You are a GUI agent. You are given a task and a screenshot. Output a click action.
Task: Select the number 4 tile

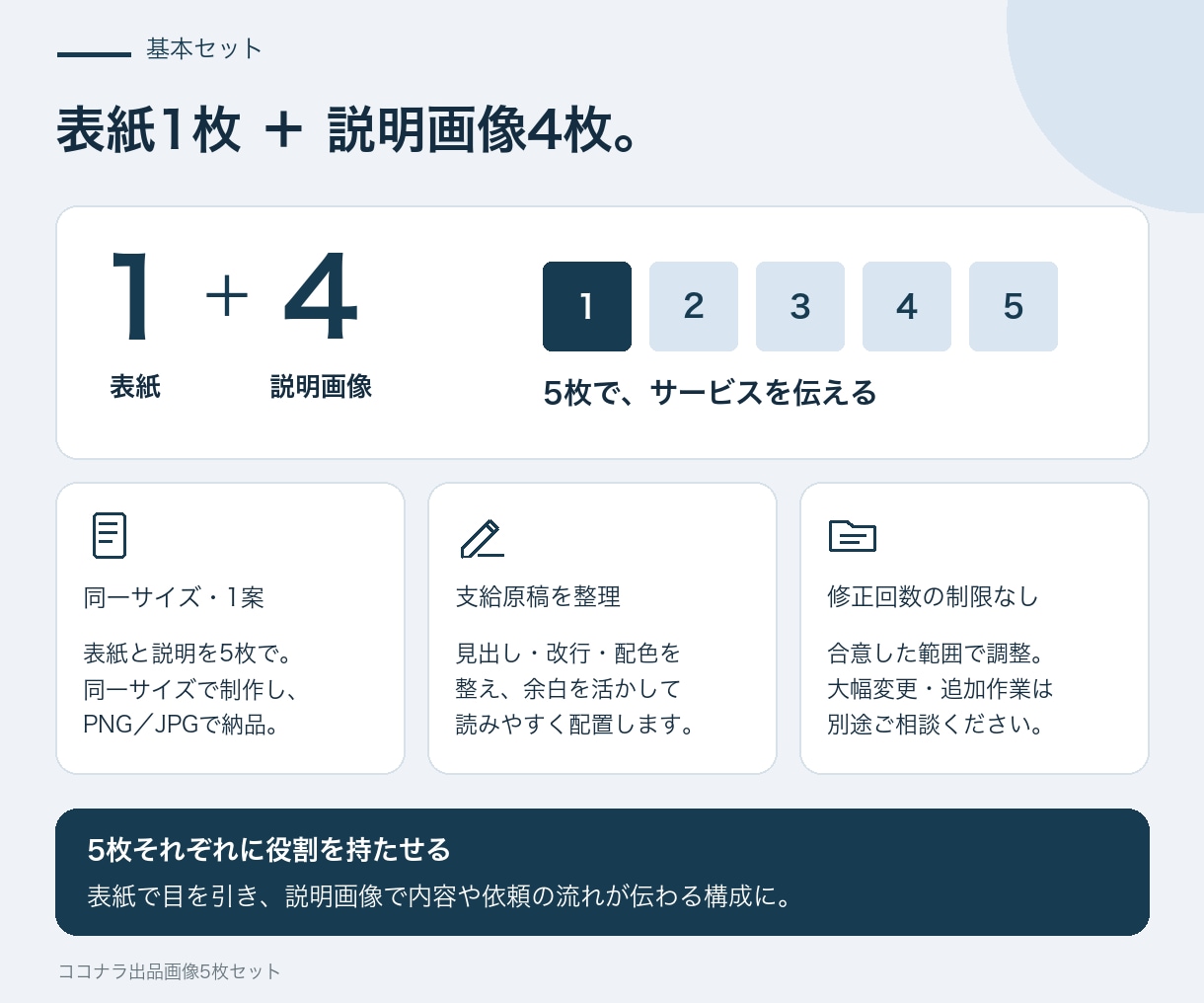pos(907,306)
